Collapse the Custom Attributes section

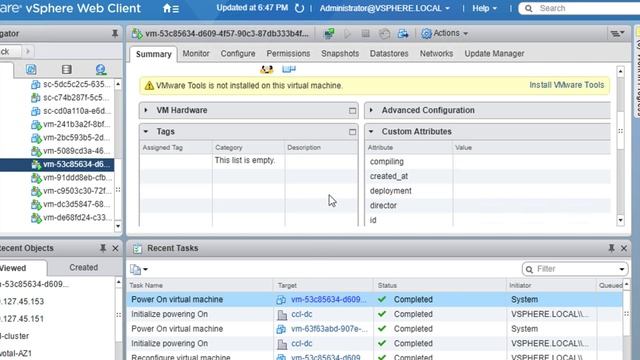(x=371, y=131)
